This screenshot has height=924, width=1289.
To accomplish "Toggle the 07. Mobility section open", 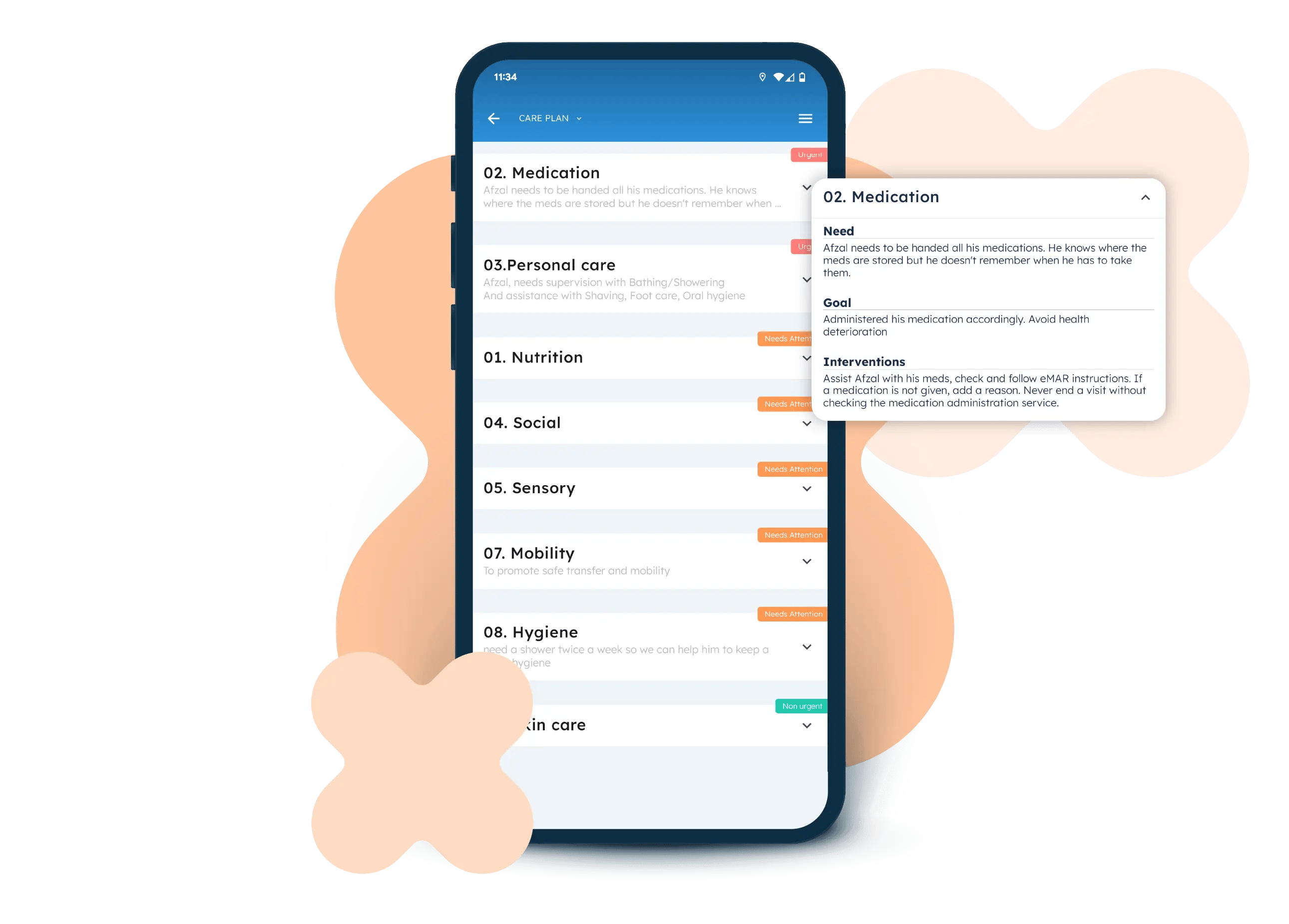I will pyautogui.click(x=805, y=561).
